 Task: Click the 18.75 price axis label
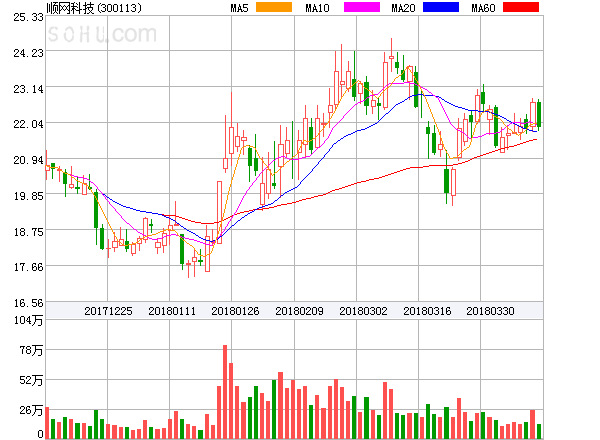(x=28, y=232)
